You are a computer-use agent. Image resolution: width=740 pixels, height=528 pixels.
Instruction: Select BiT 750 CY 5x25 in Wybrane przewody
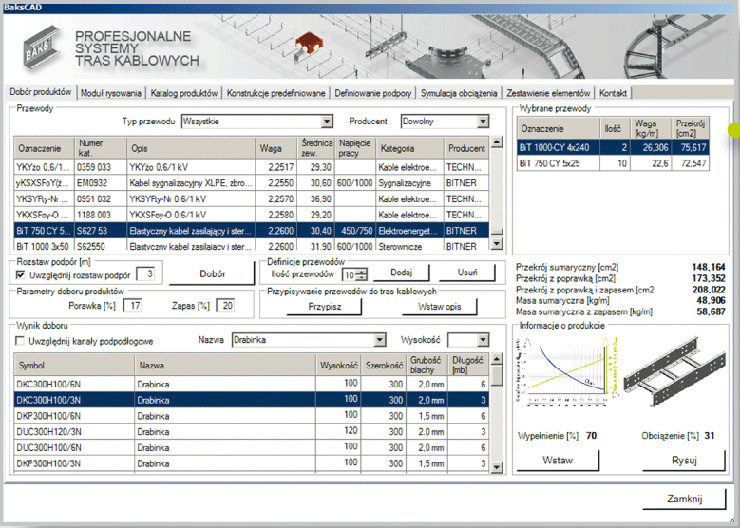click(550, 162)
